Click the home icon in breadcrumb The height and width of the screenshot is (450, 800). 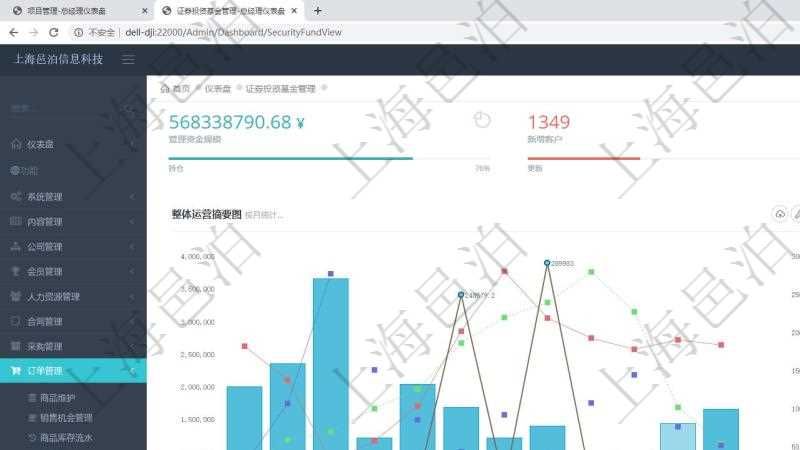[165, 89]
